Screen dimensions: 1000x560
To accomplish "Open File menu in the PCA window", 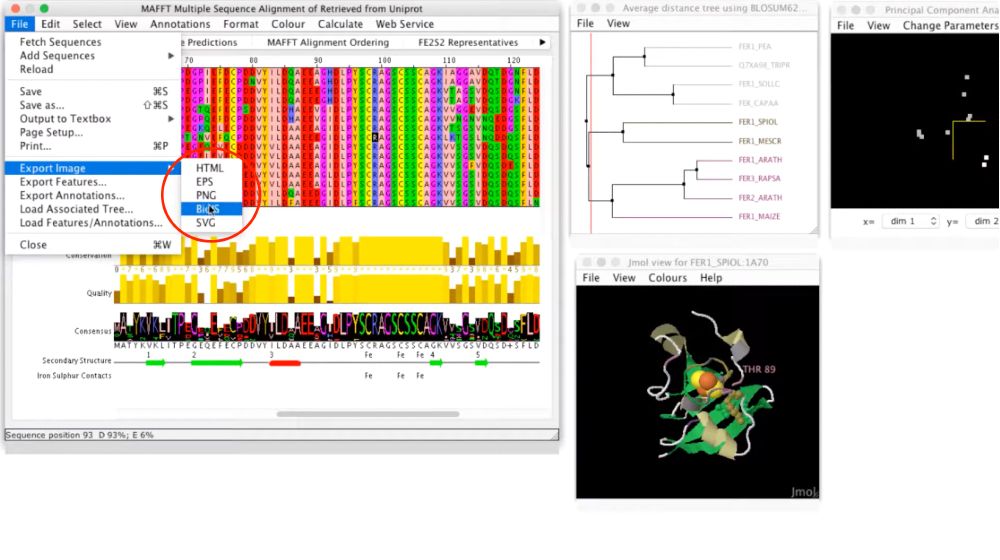I will [845, 26].
